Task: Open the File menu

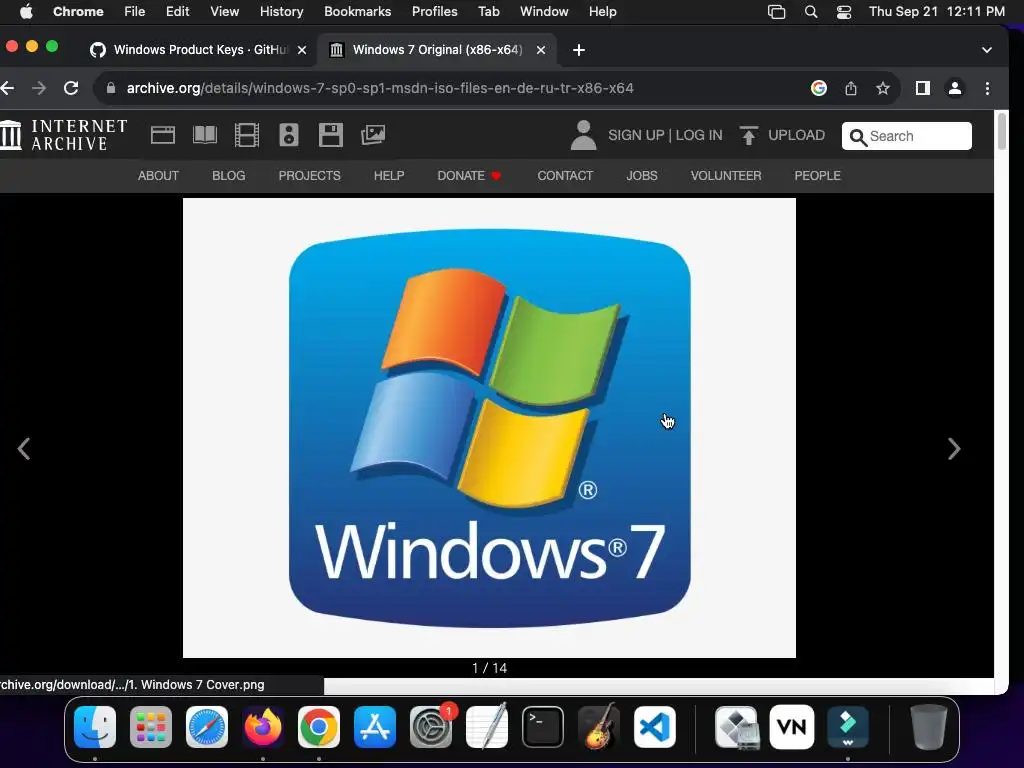Action: pos(135,12)
